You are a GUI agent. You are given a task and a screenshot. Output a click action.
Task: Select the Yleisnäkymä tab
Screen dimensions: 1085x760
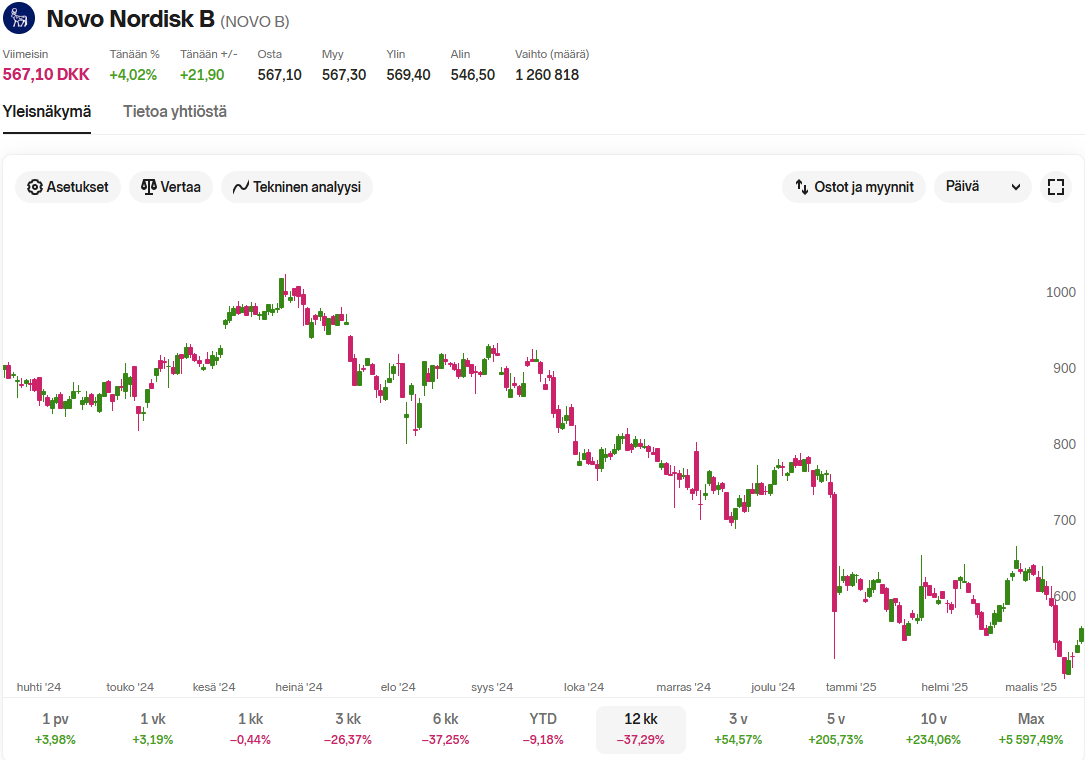tap(47, 111)
